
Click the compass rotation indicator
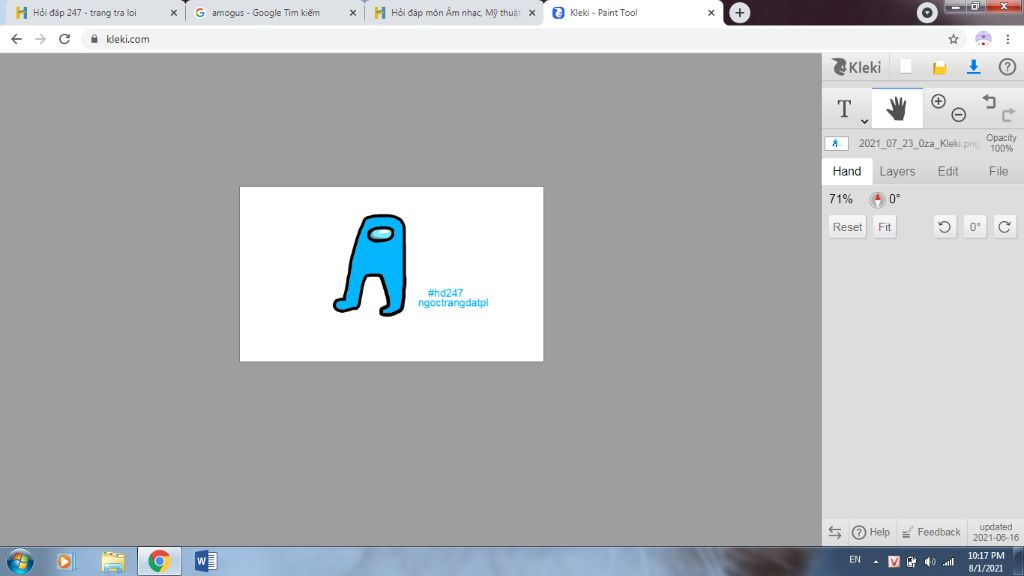point(877,199)
